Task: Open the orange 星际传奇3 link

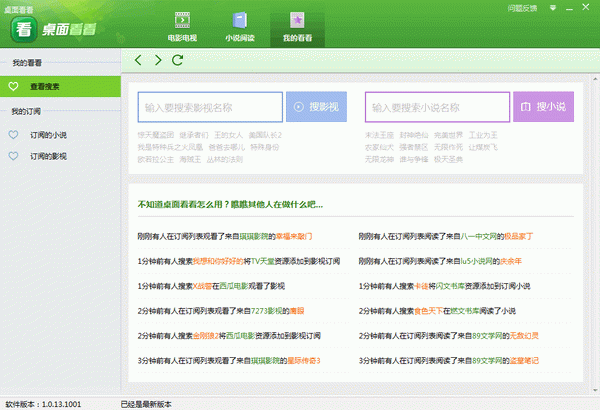Action: 304,361
